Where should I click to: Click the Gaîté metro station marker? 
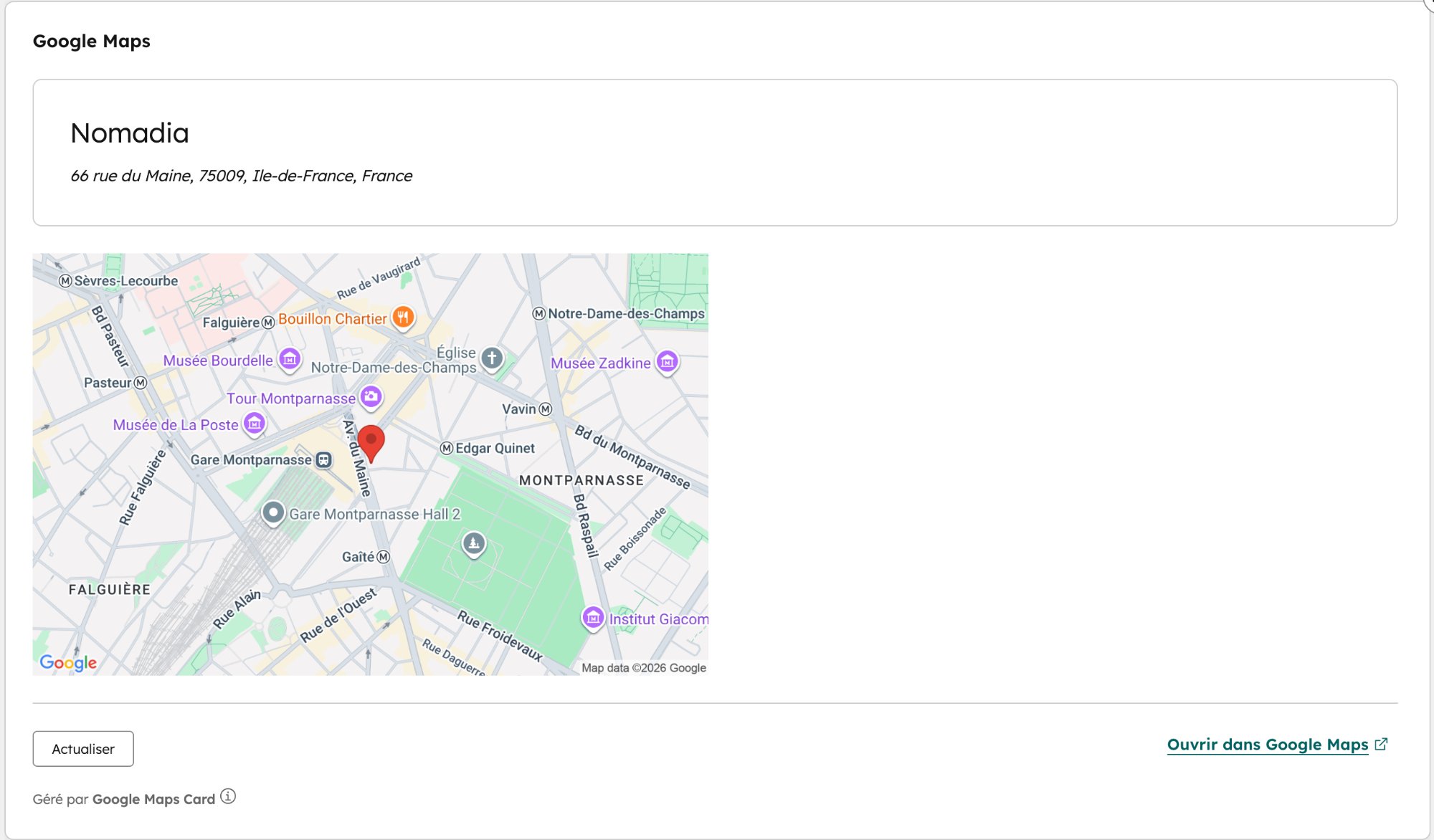(384, 557)
